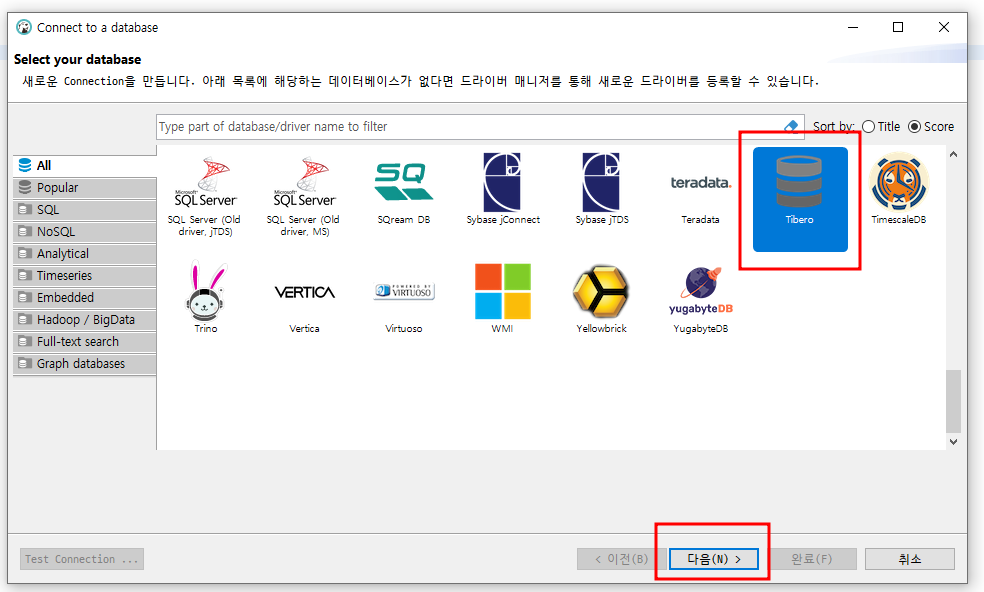Click the 다음(N) next button
The image size is (984, 592).
point(714,559)
